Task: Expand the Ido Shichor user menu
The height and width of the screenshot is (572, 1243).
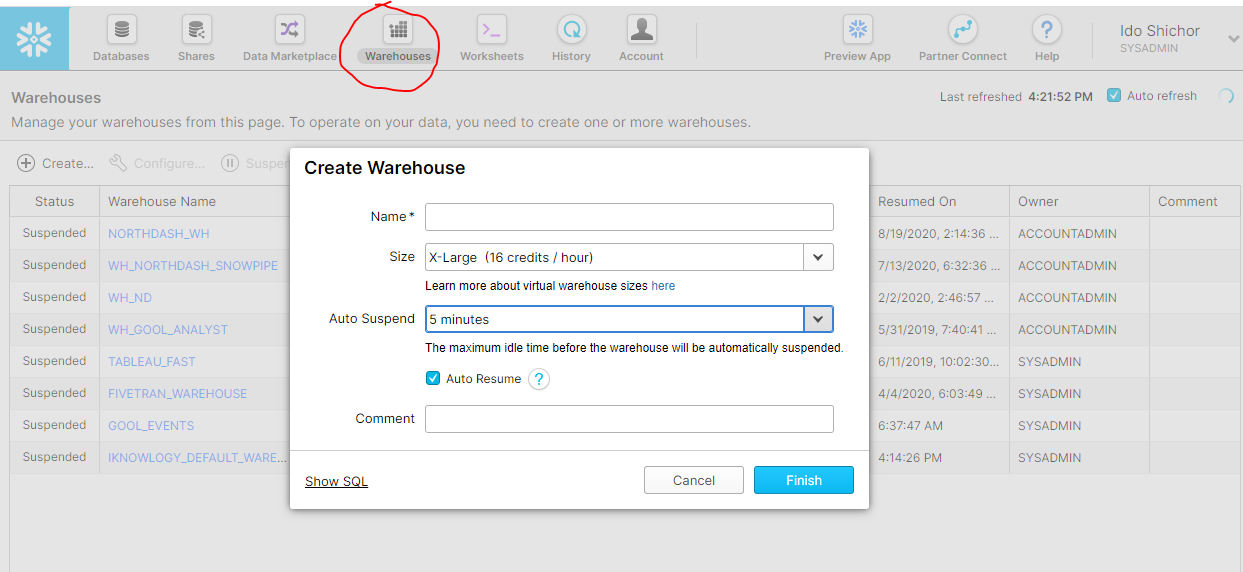Action: pos(1233,38)
